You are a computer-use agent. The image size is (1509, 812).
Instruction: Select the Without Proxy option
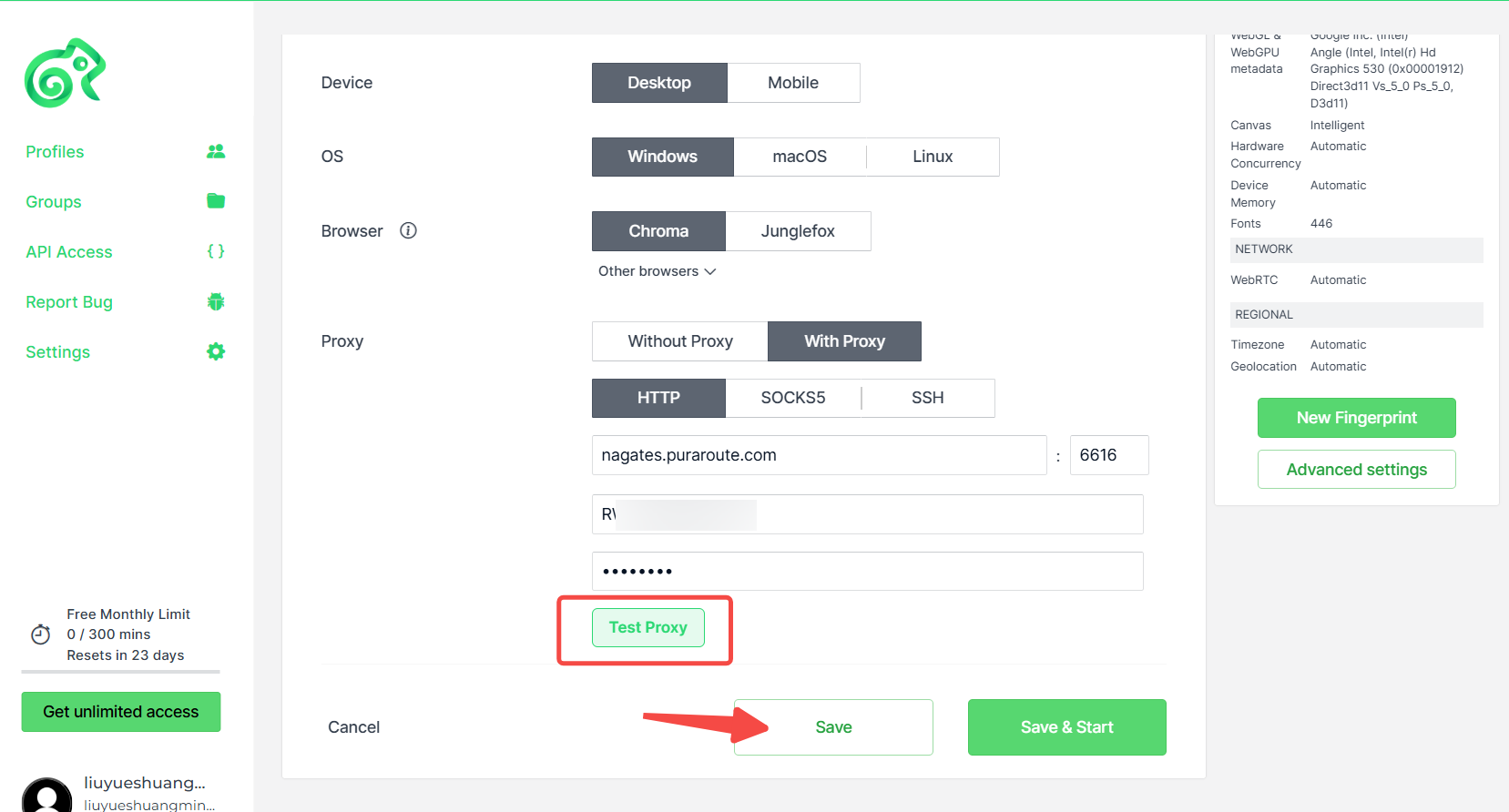(x=680, y=341)
